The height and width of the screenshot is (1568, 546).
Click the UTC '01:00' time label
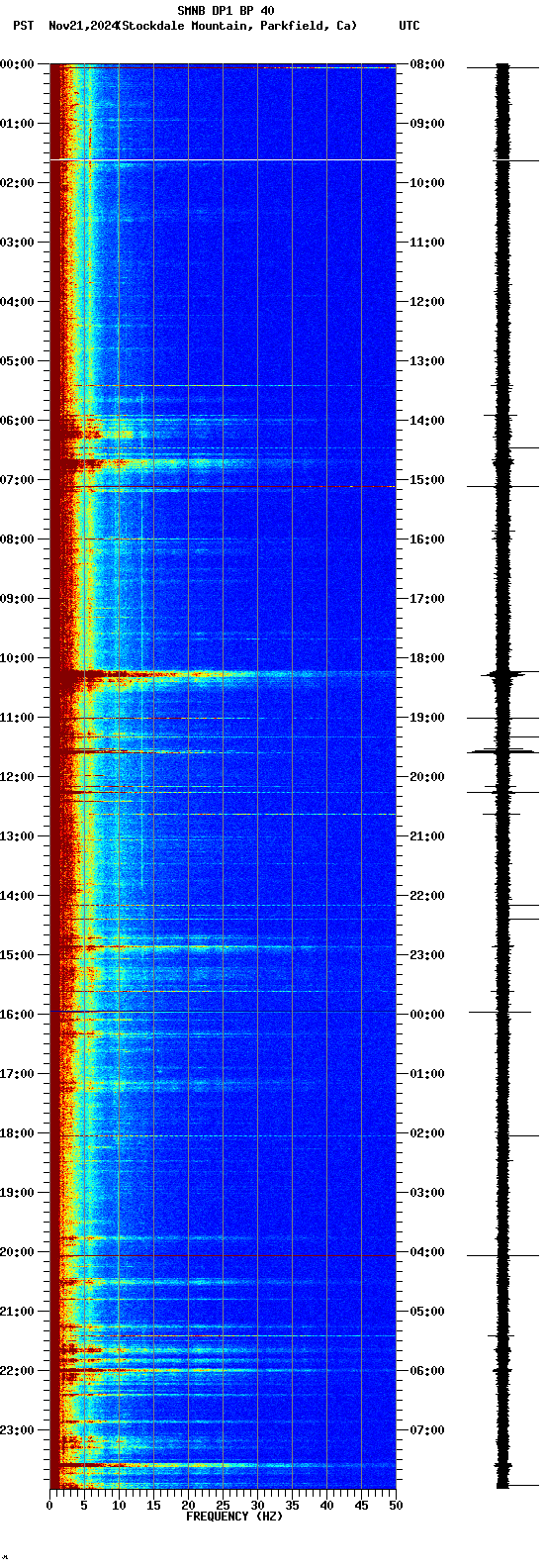point(427,1074)
